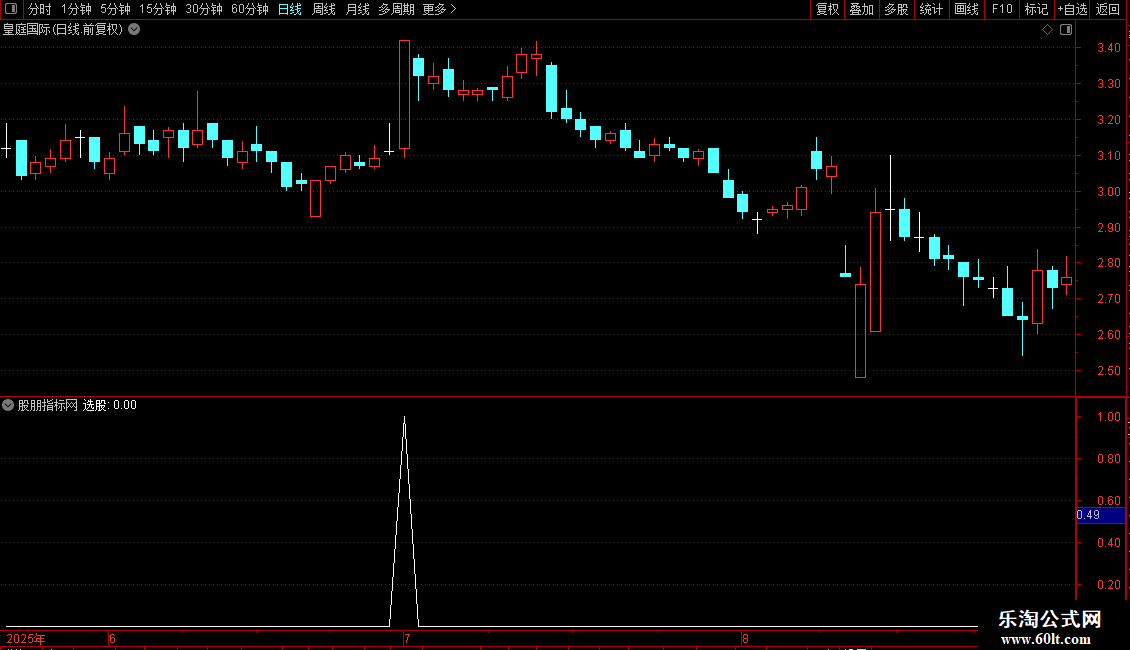Click the month 7 marker on time axis
Screen dimensions: 1130x650
tap(407, 638)
